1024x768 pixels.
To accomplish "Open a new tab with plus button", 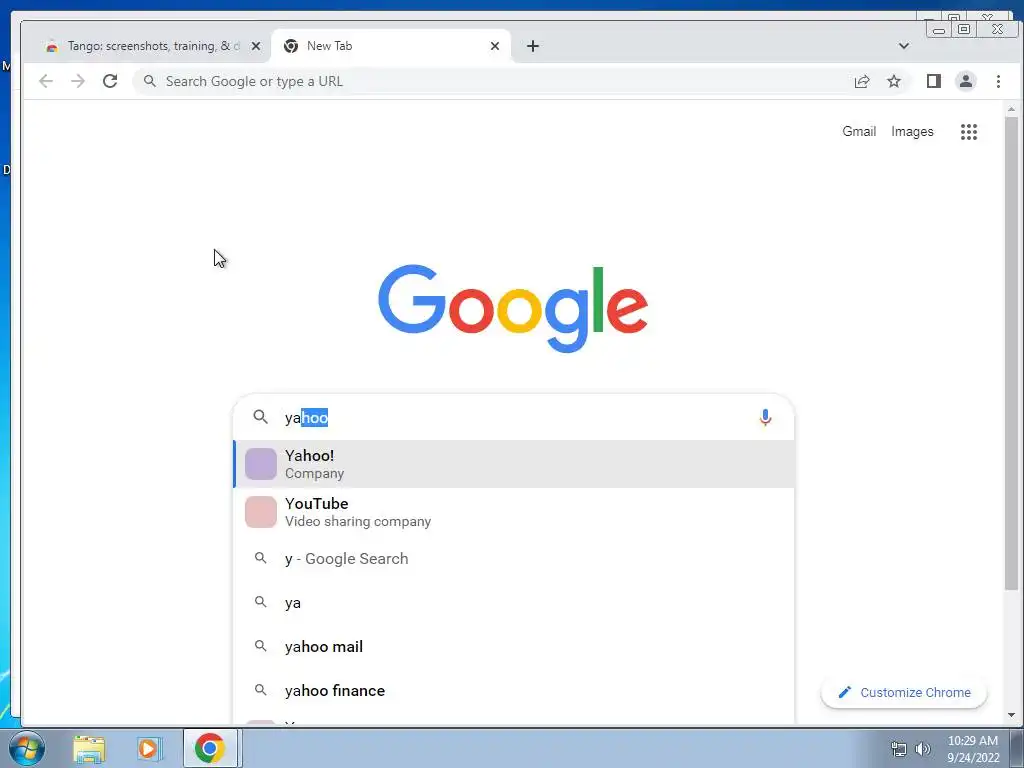I will [533, 46].
